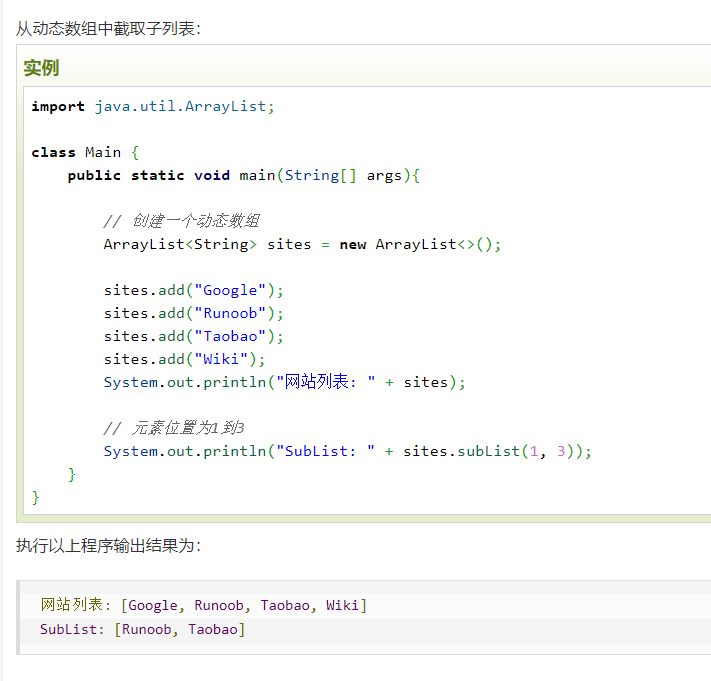Click the class Main declaration line
The image size is (711, 681).
tap(85, 152)
